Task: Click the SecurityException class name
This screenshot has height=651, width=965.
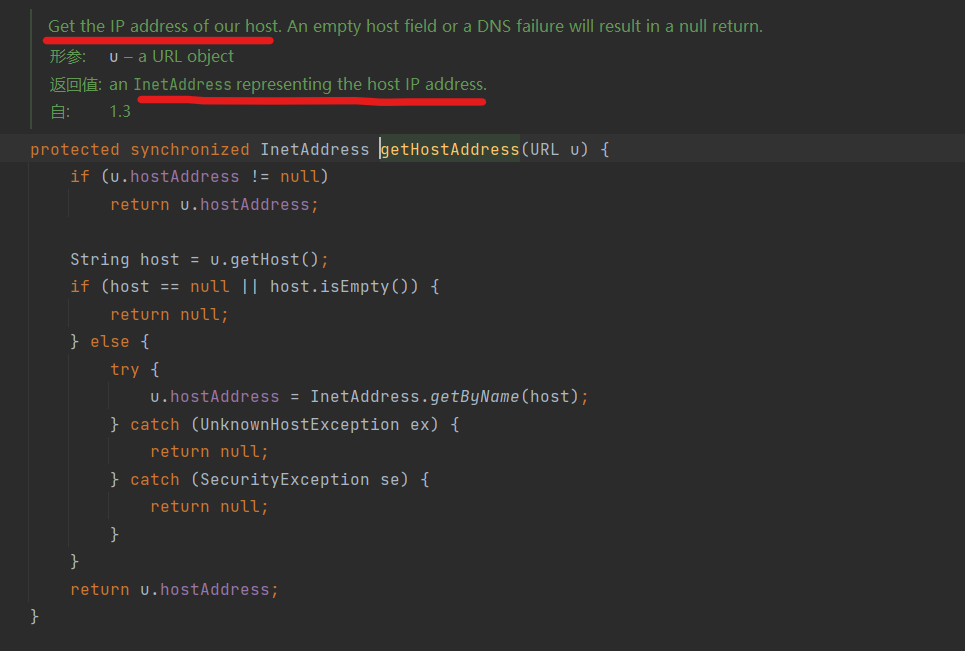Action: coord(284,479)
